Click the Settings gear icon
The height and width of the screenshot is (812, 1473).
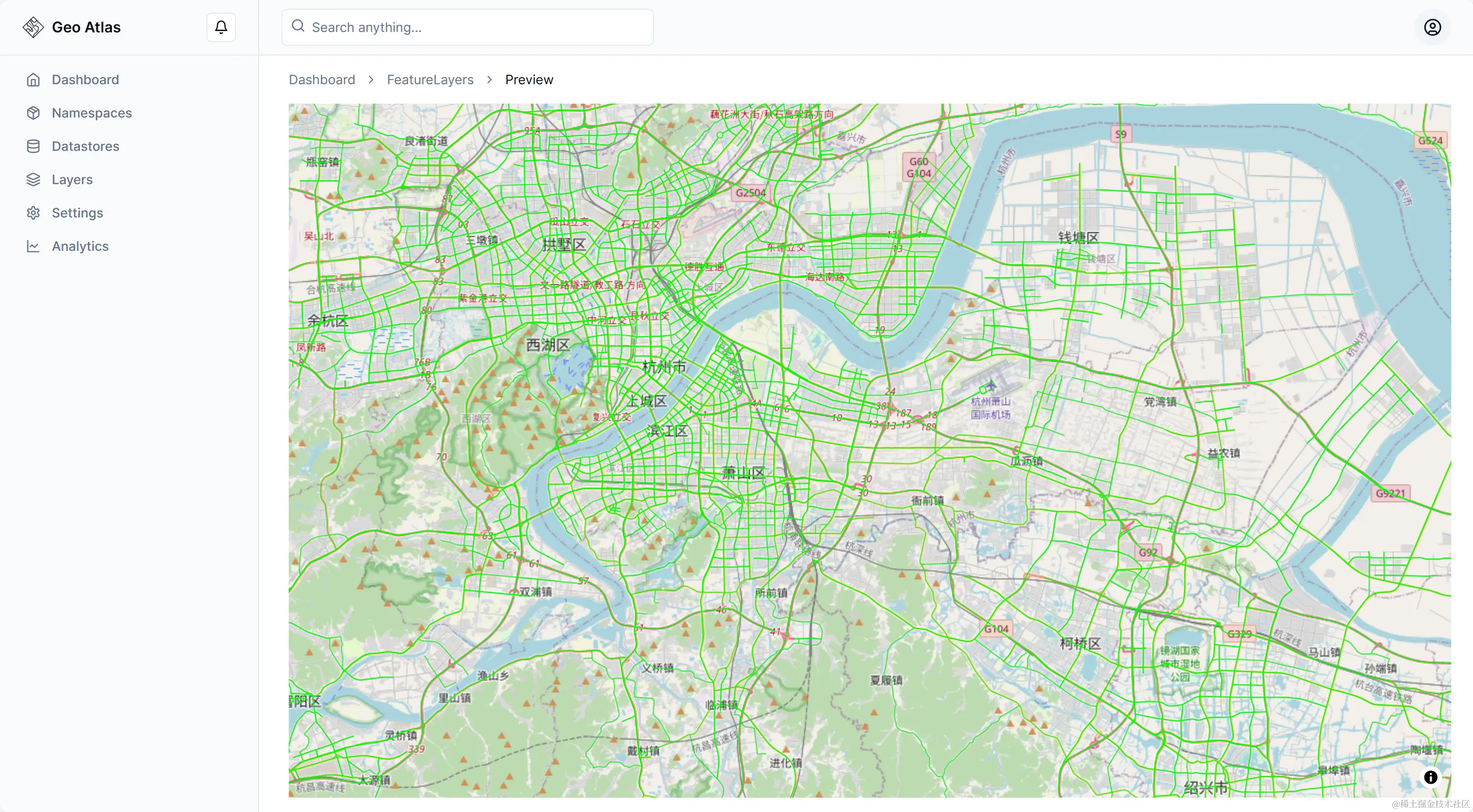[x=33, y=213]
